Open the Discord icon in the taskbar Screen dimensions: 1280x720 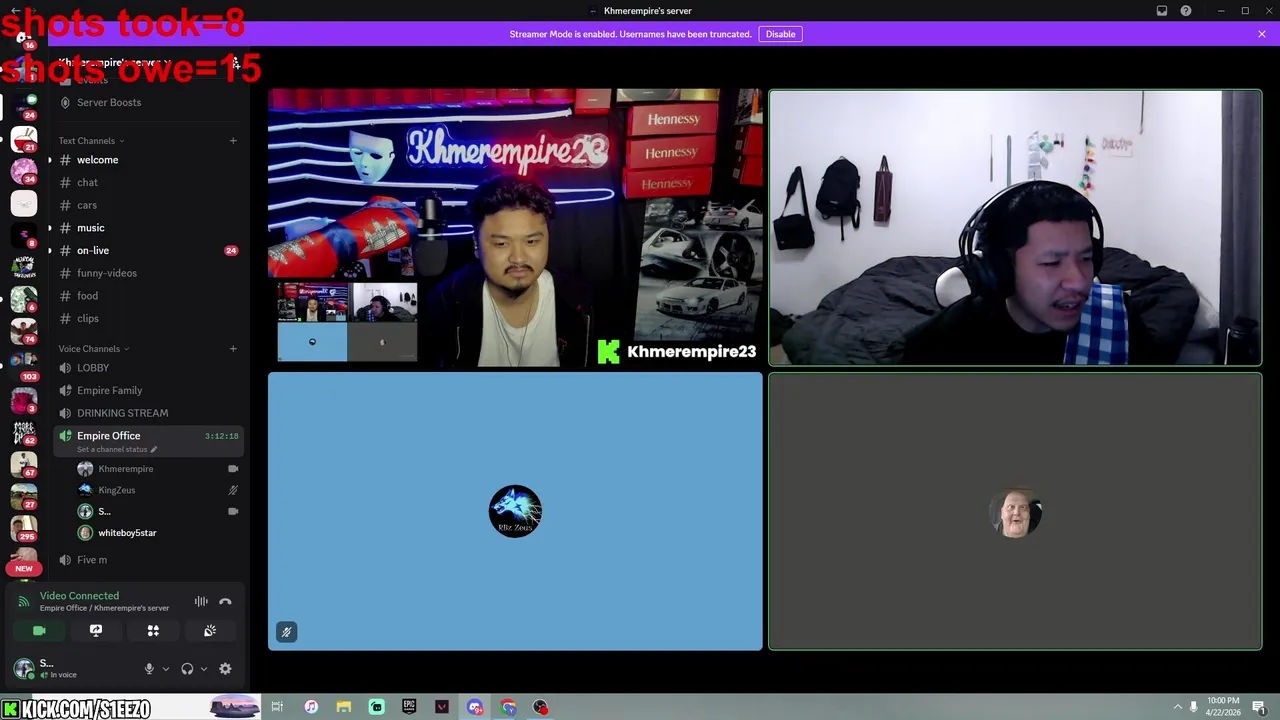tap(475, 707)
